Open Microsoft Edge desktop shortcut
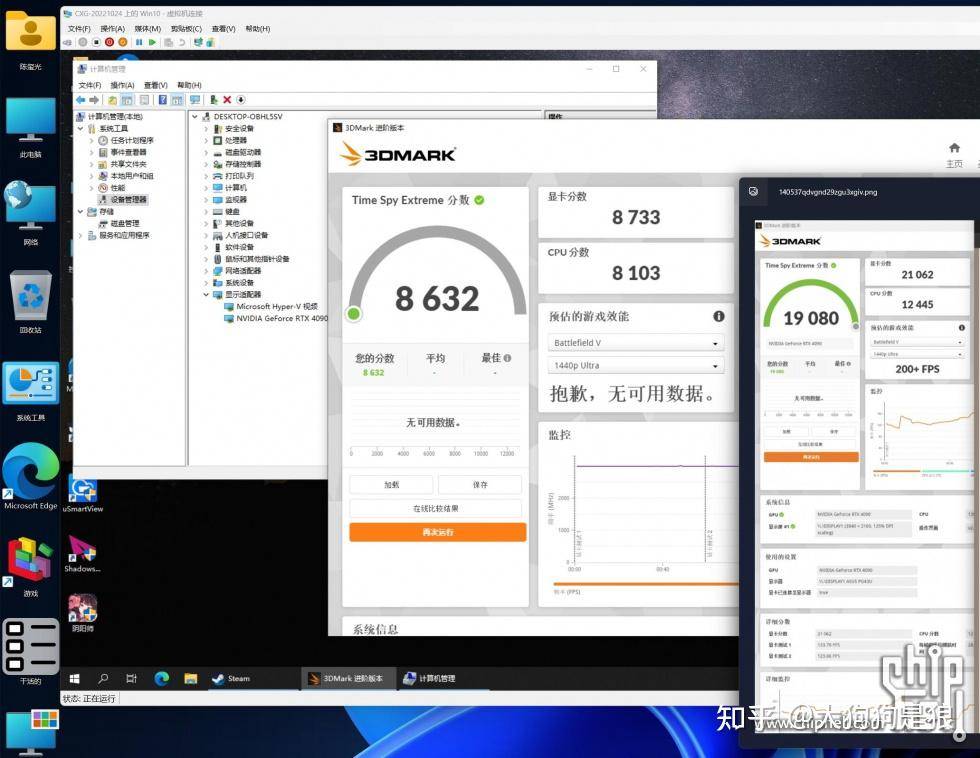 click(x=31, y=478)
